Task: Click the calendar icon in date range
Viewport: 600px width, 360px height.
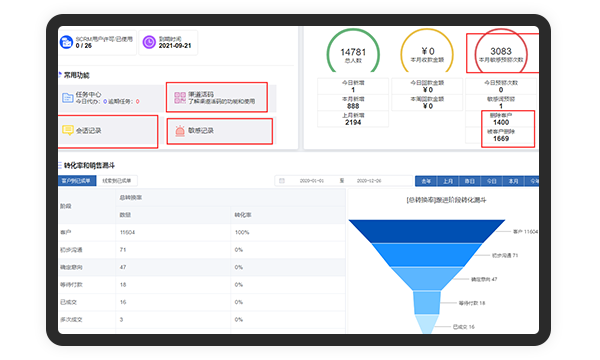Action: pos(282,181)
